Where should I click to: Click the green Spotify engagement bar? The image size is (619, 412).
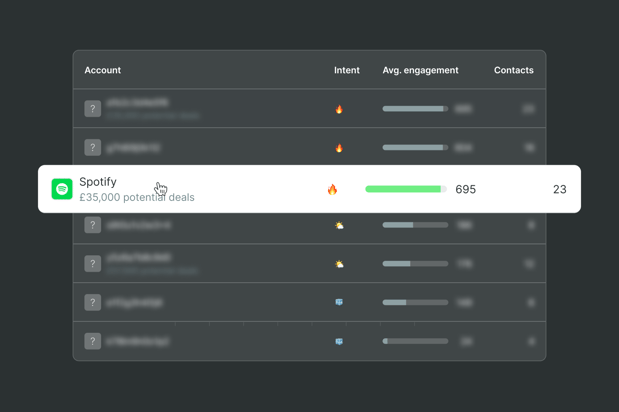[x=404, y=189]
